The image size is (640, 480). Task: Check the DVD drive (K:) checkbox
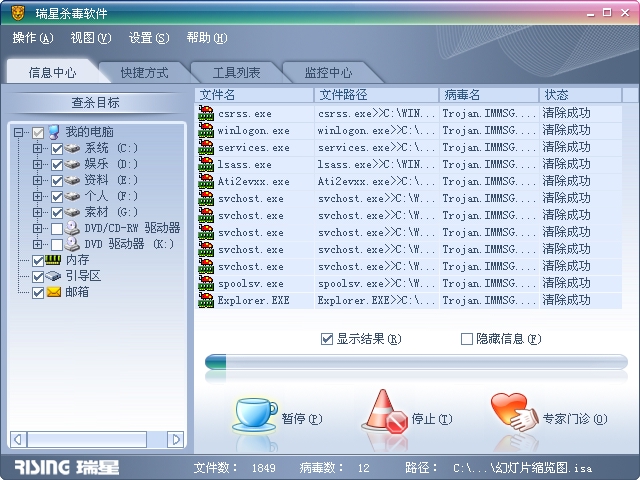point(57,244)
